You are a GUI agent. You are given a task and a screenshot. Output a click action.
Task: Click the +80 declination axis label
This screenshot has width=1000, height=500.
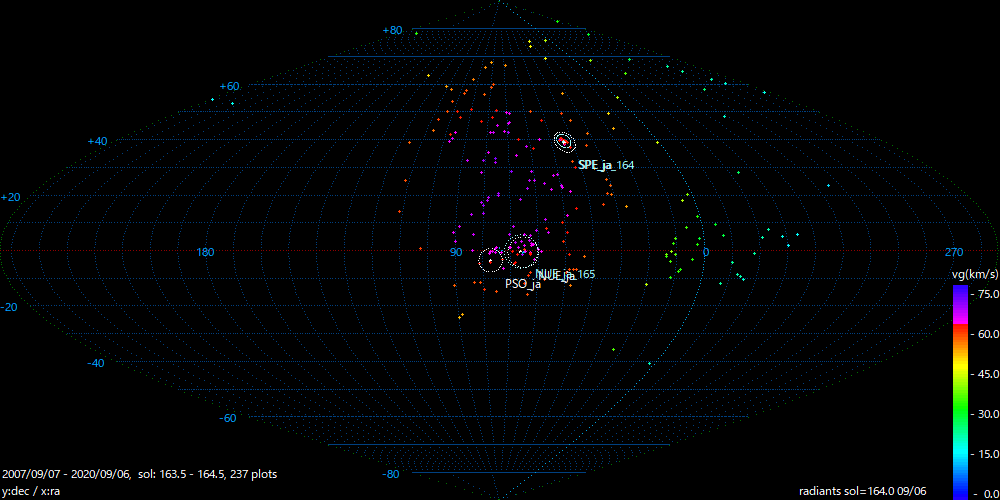[x=392, y=31]
